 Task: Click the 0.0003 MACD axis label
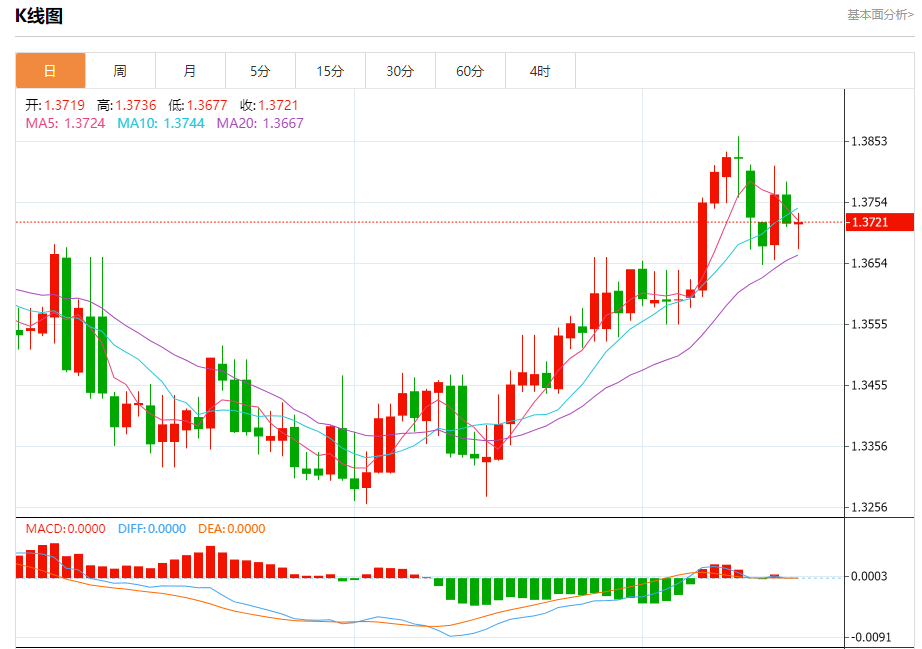pos(869,576)
